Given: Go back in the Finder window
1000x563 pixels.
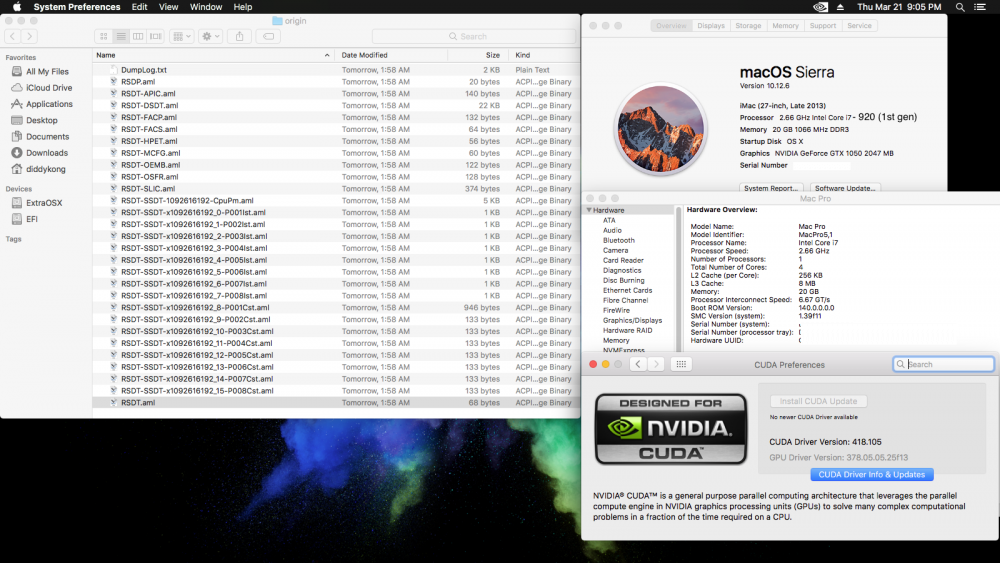Looking at the screenshot, I should click(x=13, y=36).
